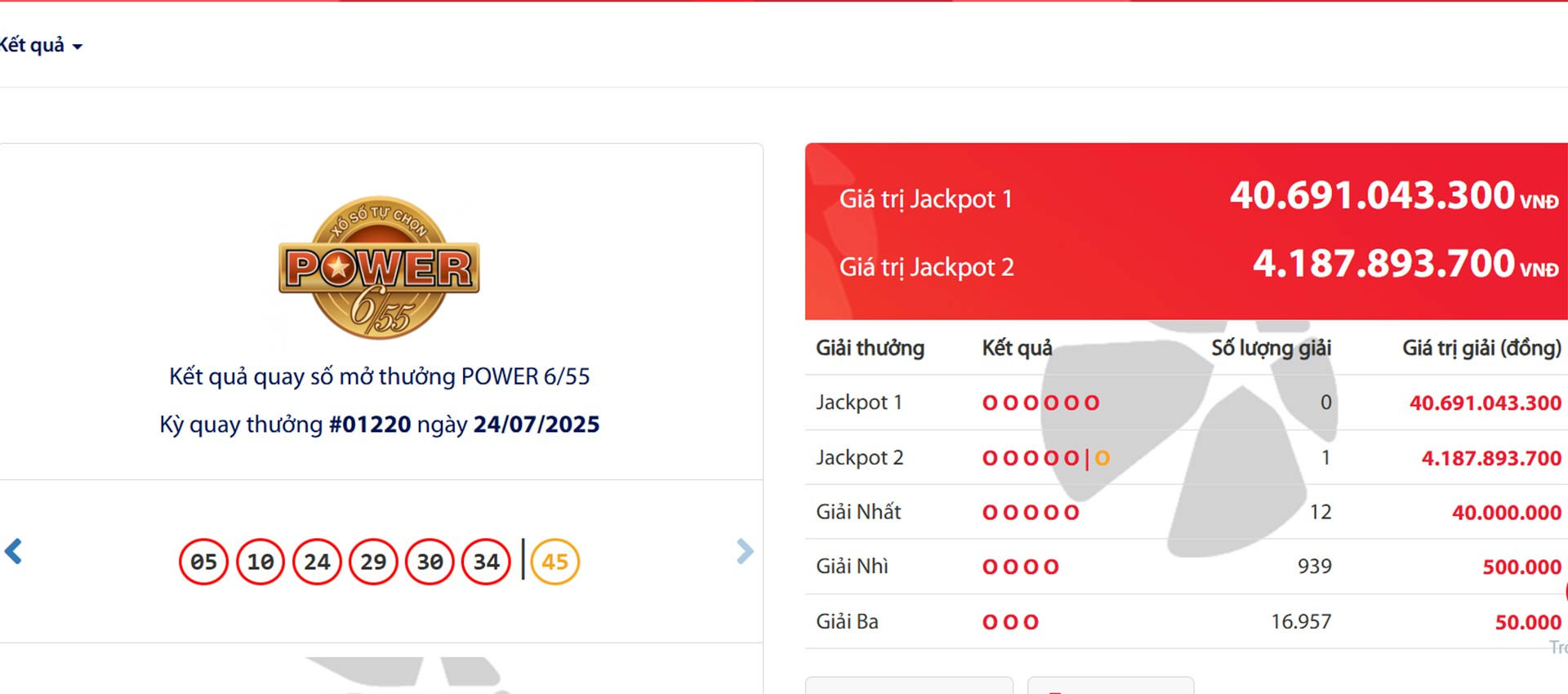Click the Giá trị Jackpot 2 amount

[x=1383, y=264]
